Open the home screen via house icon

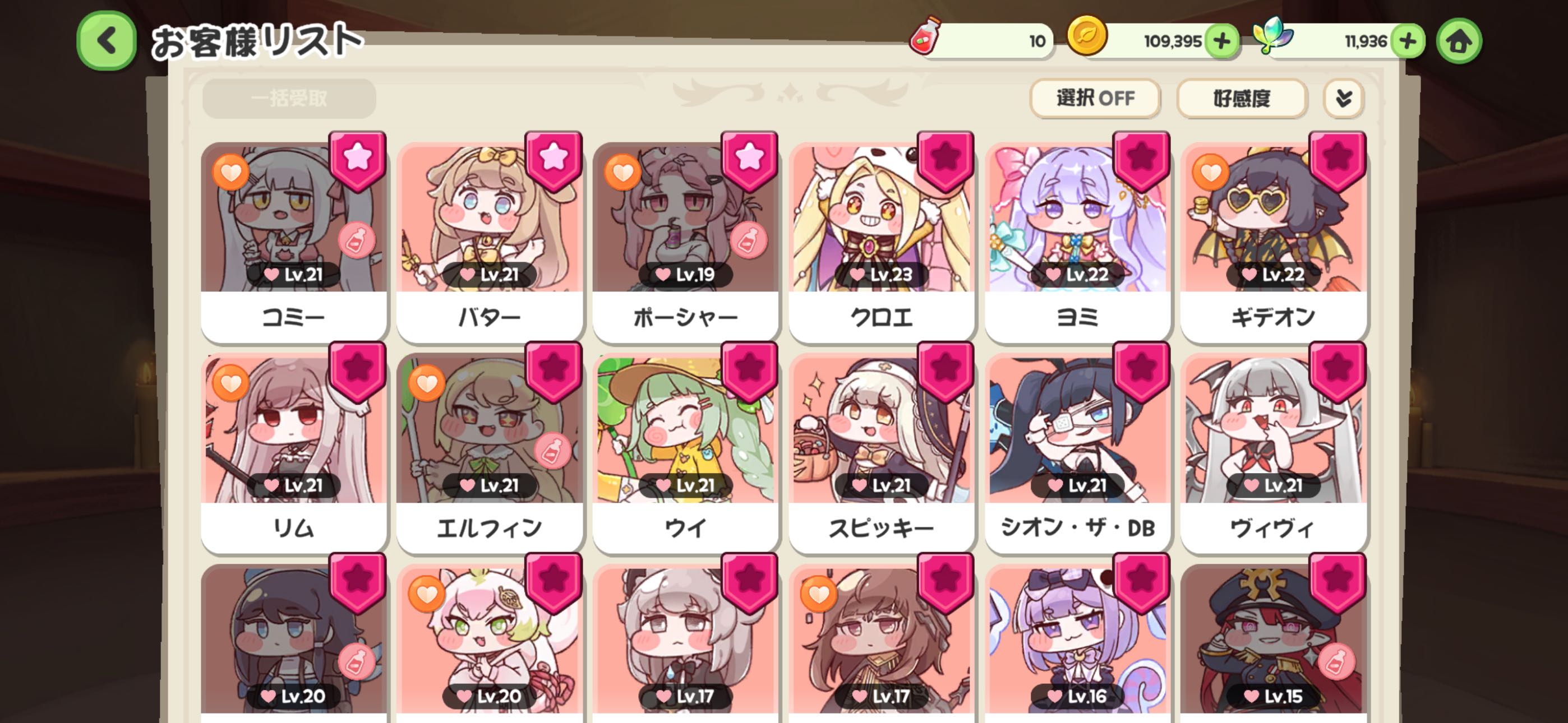[1459, 41]
